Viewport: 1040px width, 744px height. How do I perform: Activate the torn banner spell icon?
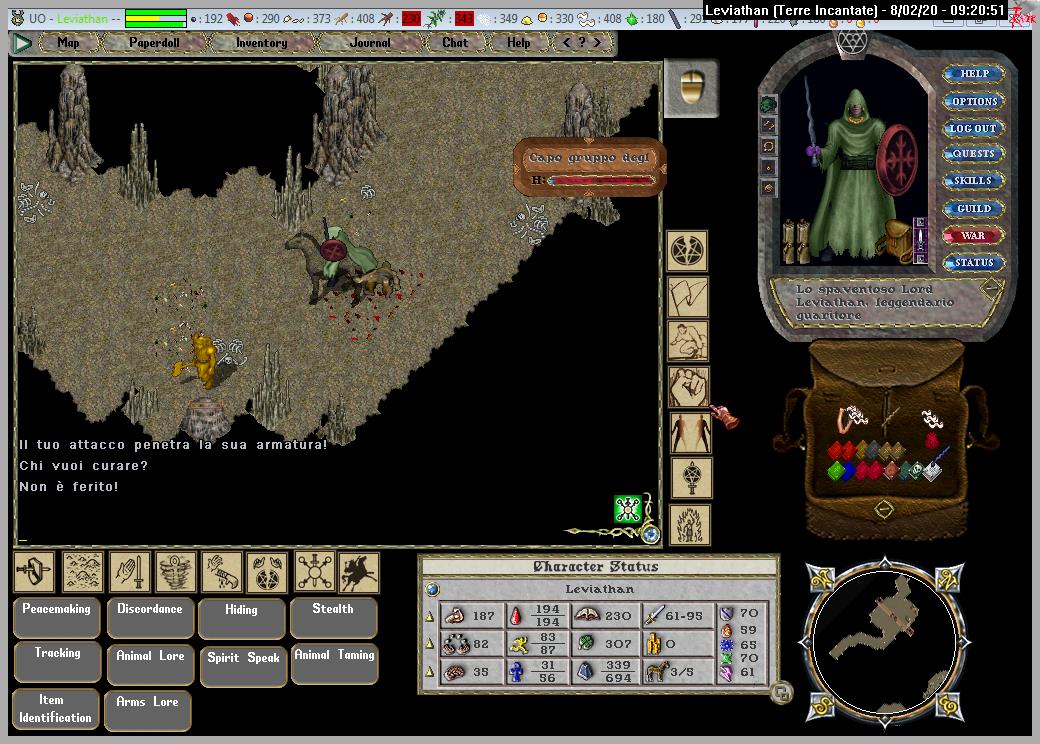[x=687, y=296]
